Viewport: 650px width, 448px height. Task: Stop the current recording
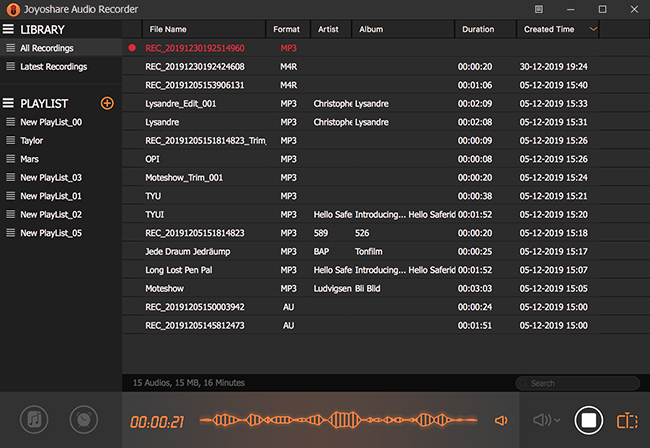click(589, 421)
